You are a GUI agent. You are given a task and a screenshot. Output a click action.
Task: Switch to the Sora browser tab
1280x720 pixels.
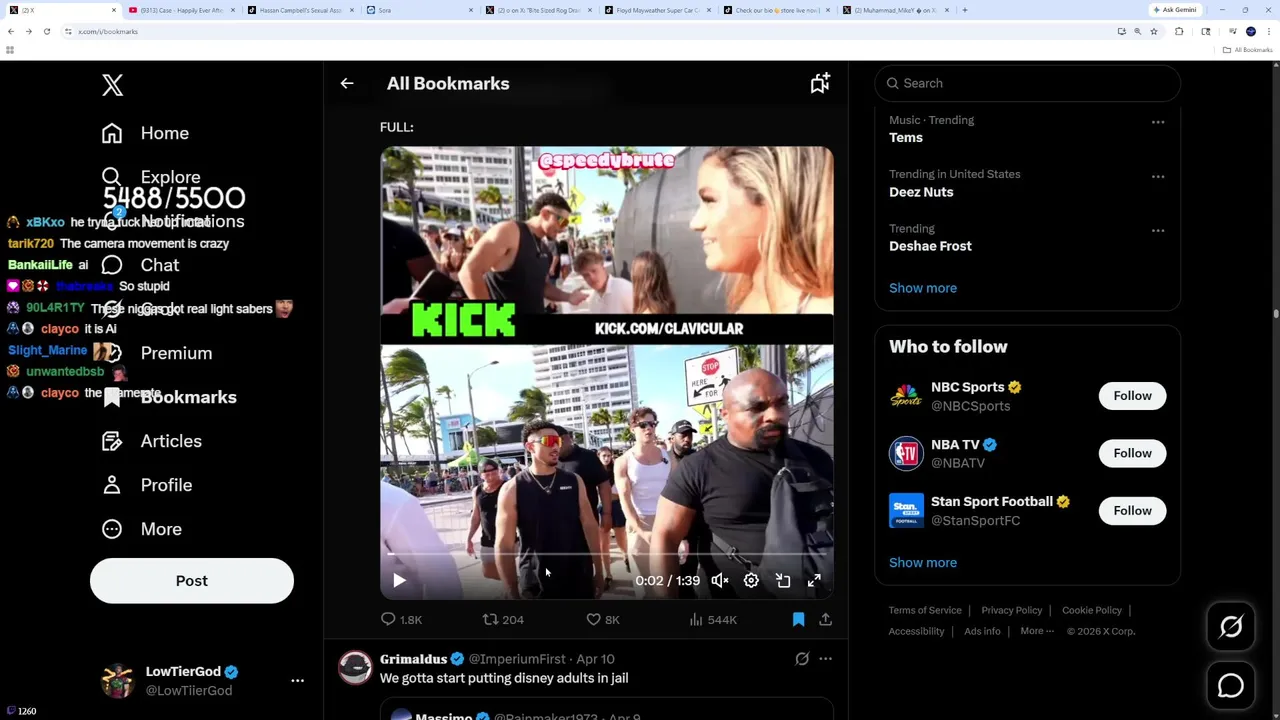click(x=420, y=10)
